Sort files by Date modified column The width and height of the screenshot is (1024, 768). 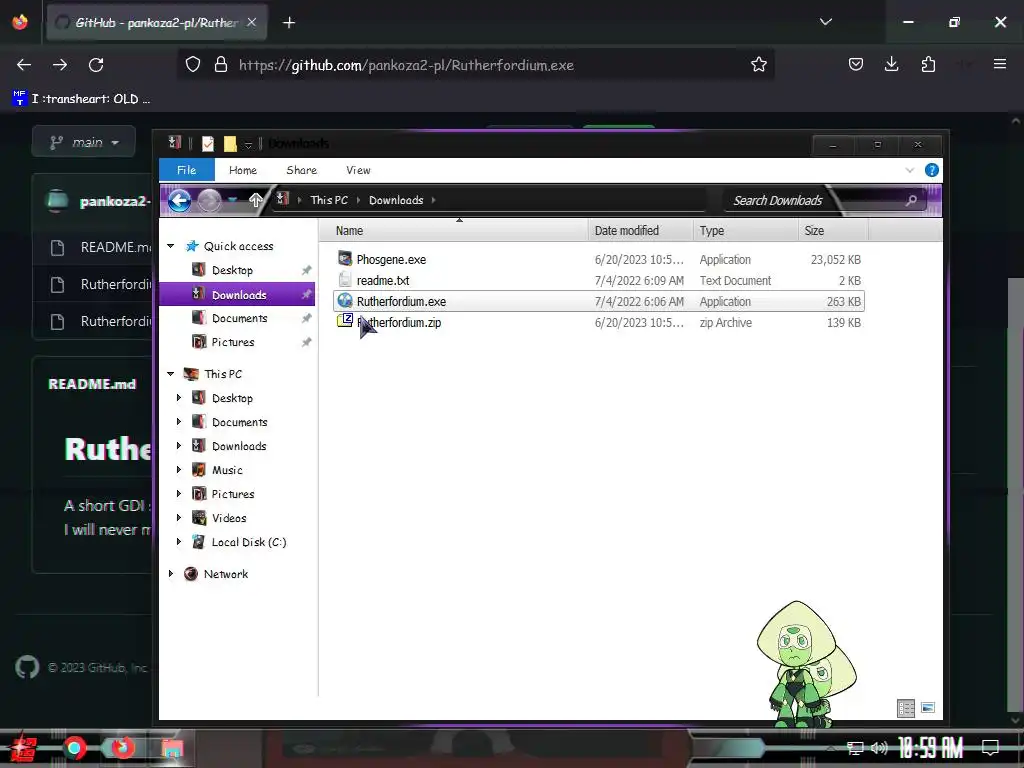pos(641,231)
